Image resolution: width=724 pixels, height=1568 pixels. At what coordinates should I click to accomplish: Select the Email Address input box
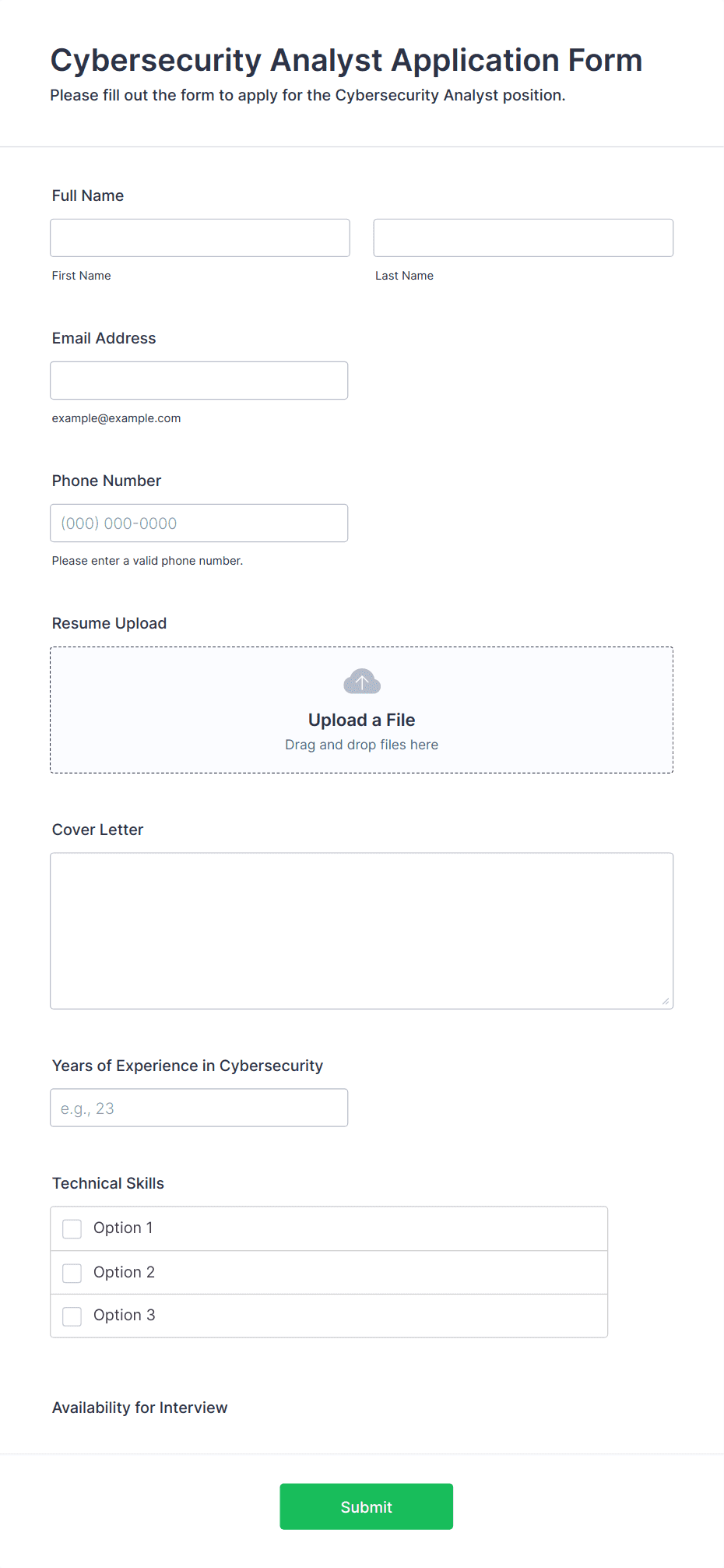199,380
